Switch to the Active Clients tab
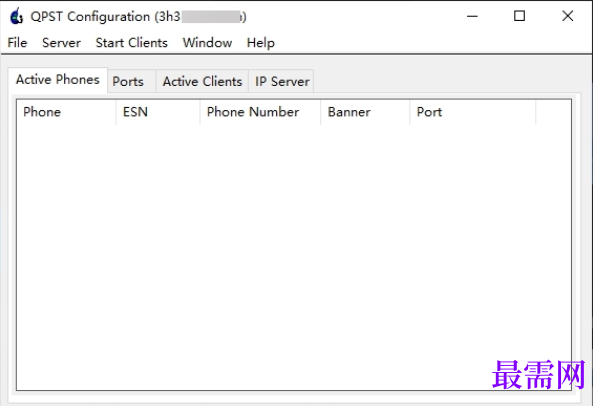 tap(202, 81)
